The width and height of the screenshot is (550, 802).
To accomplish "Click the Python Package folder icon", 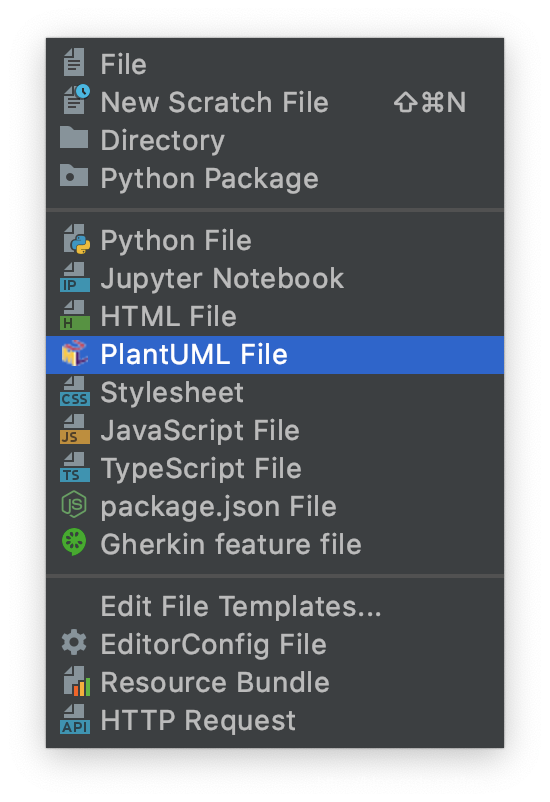I will [x=74, y=175].
